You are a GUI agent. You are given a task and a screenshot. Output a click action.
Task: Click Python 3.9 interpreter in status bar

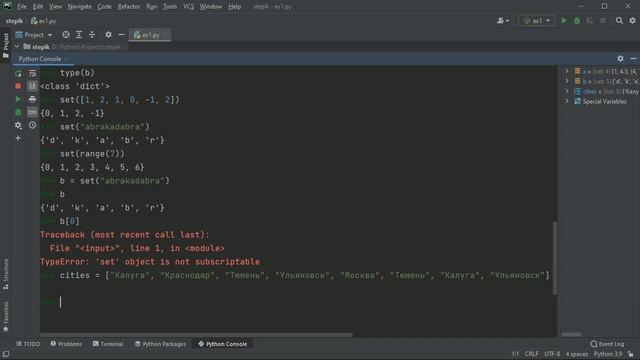(x=608, y=354)
